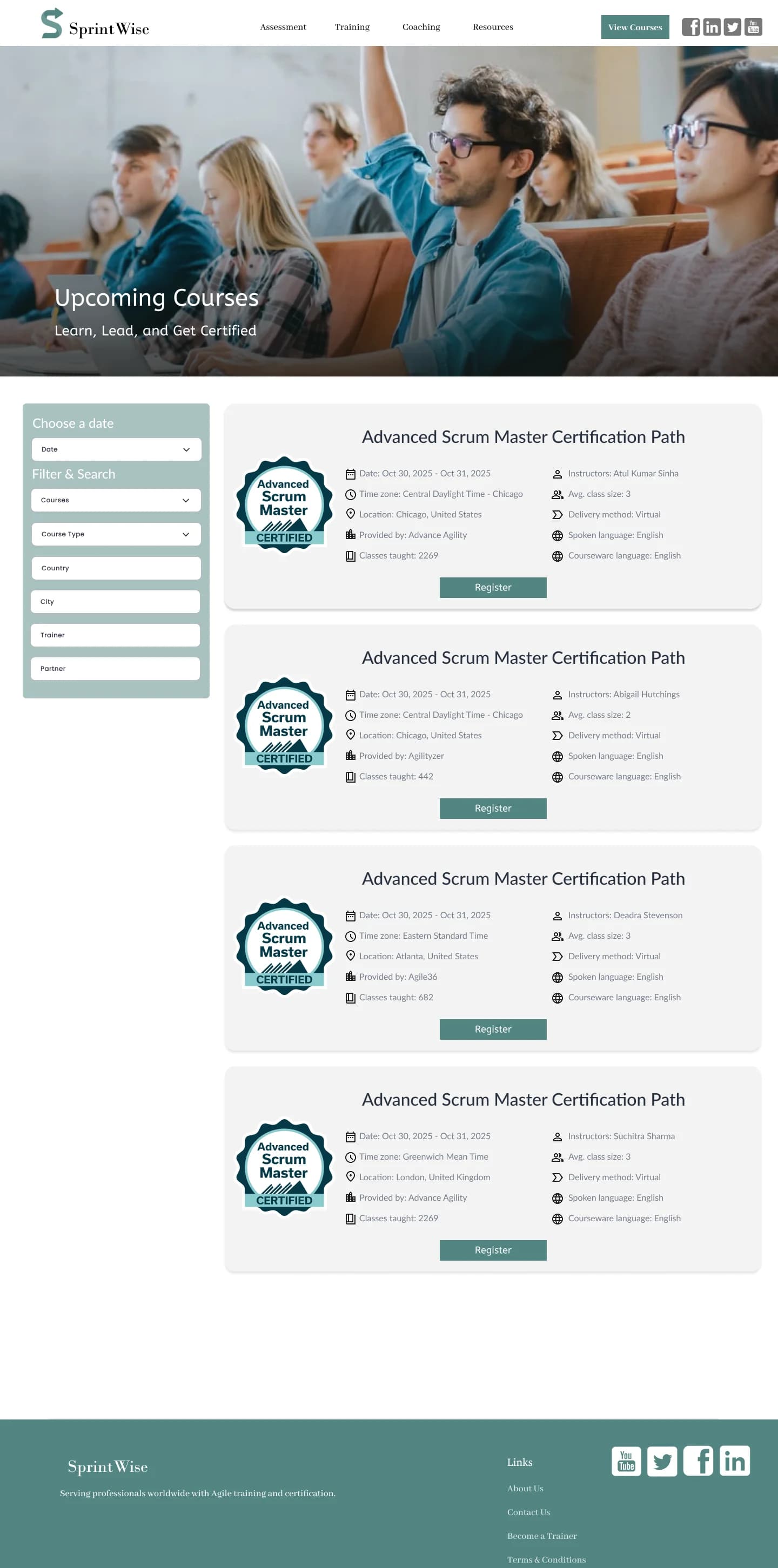
Task: Click course title in Deadra Stevenson card
Action: point(523,879)
